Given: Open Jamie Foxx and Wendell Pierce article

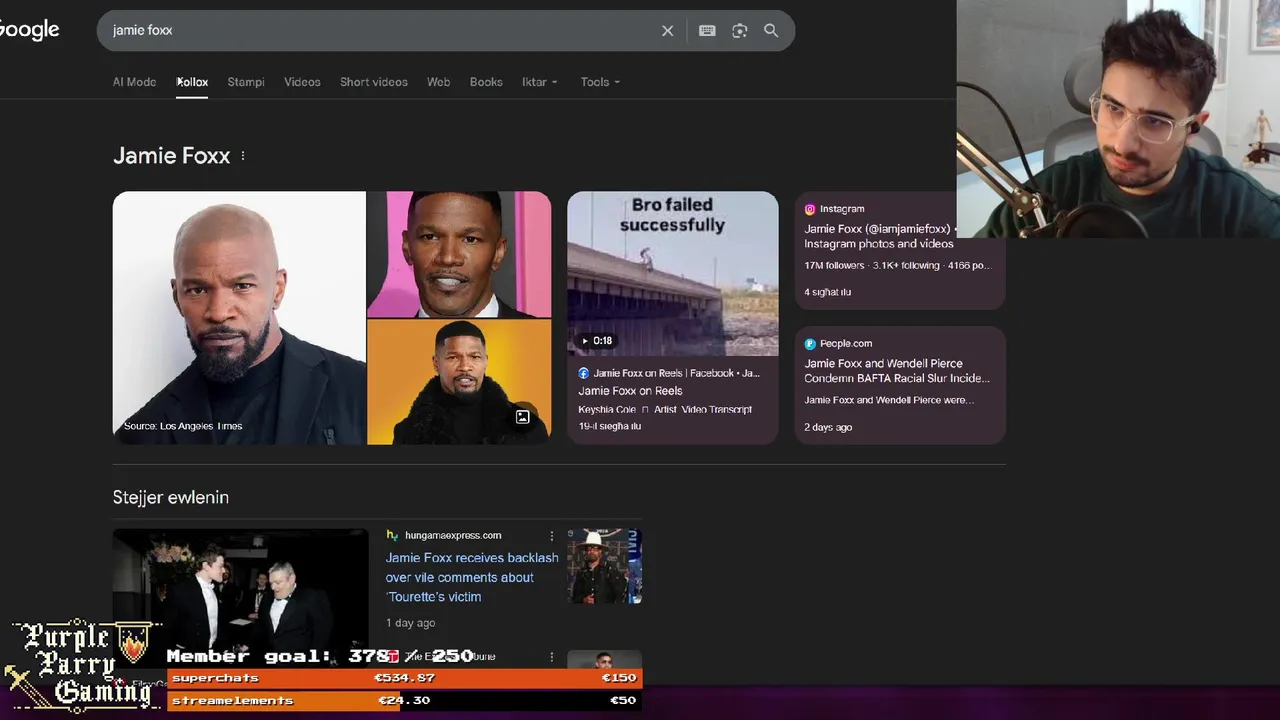Looking at the screenshot, I should (897, 371).
